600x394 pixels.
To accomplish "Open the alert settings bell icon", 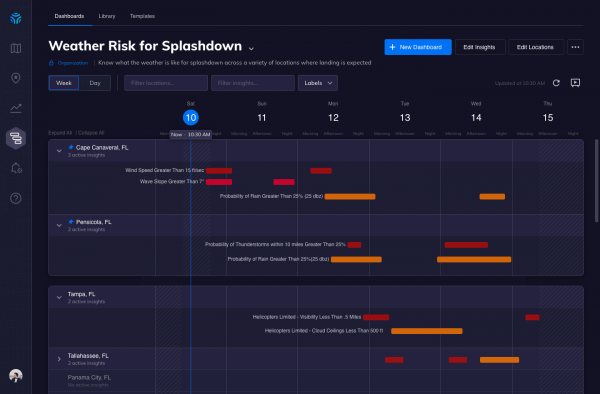I will coord(16,168).
